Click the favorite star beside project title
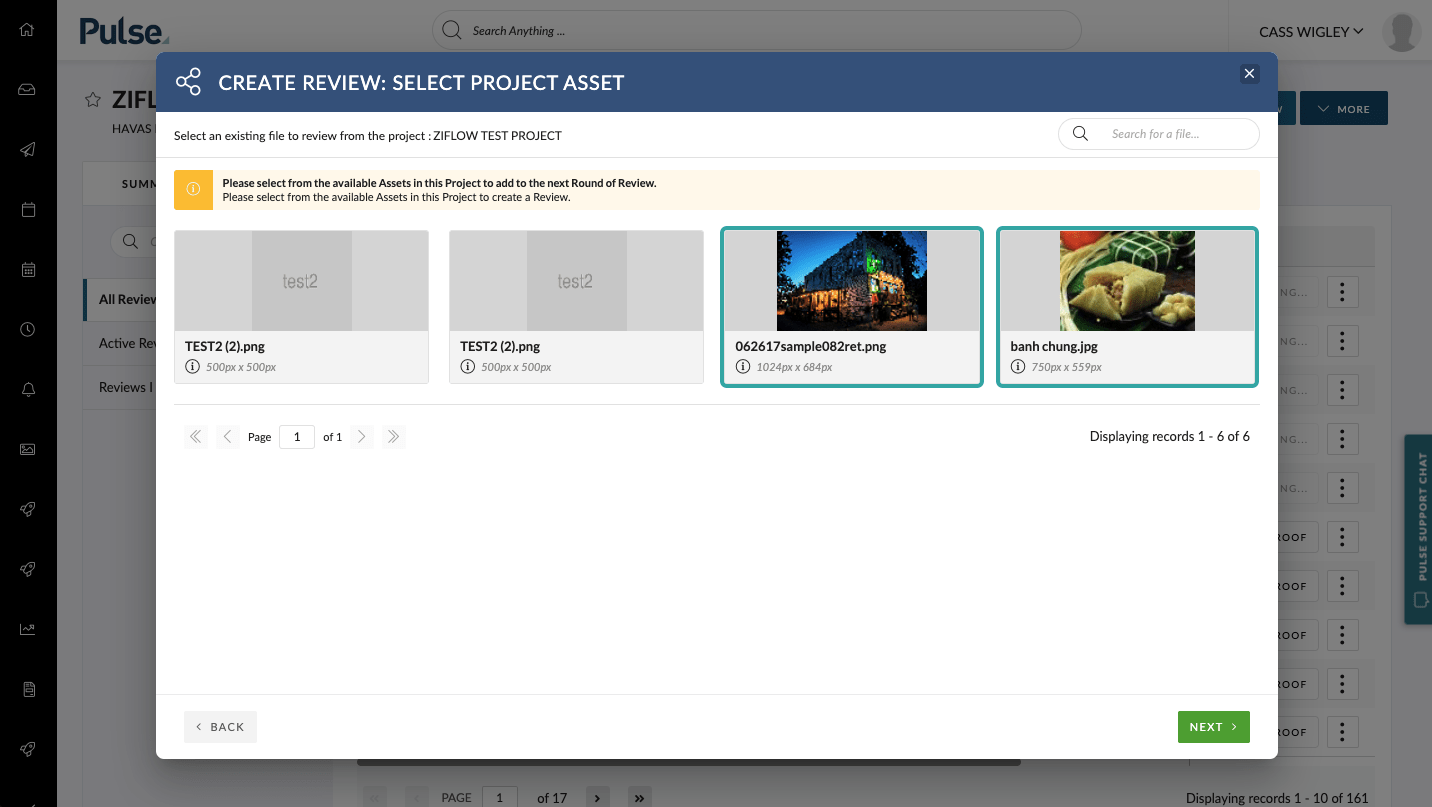The image size is (1432, 807). (x=93, y=99)
